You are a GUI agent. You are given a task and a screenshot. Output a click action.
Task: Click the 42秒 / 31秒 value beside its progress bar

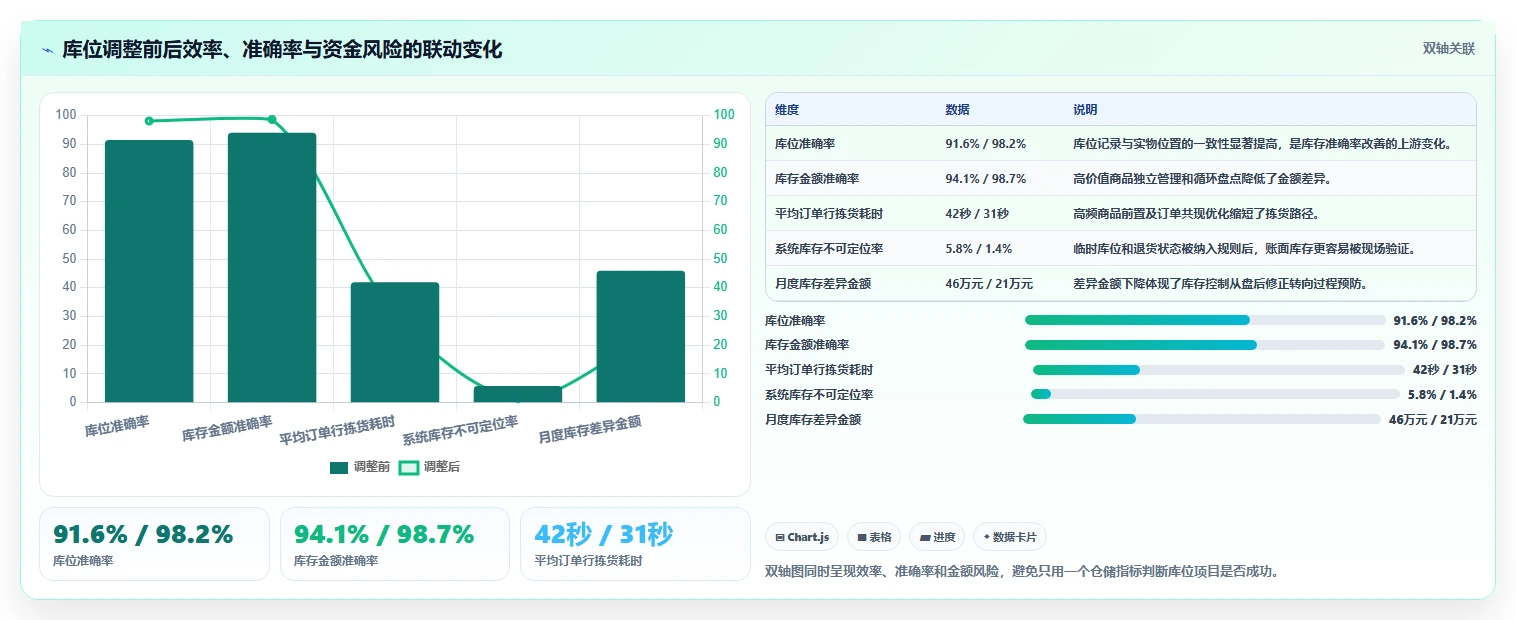1444,370
